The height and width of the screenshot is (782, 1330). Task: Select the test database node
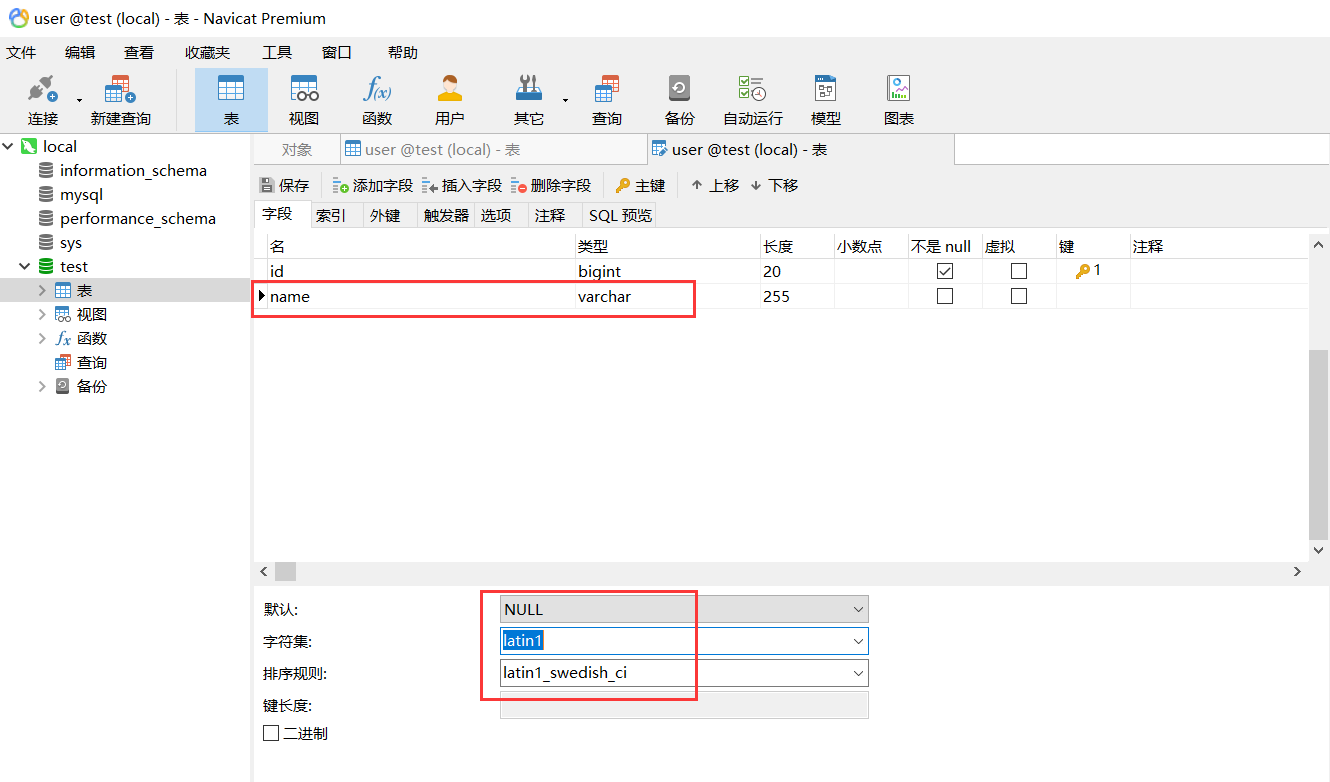(73, 267)
